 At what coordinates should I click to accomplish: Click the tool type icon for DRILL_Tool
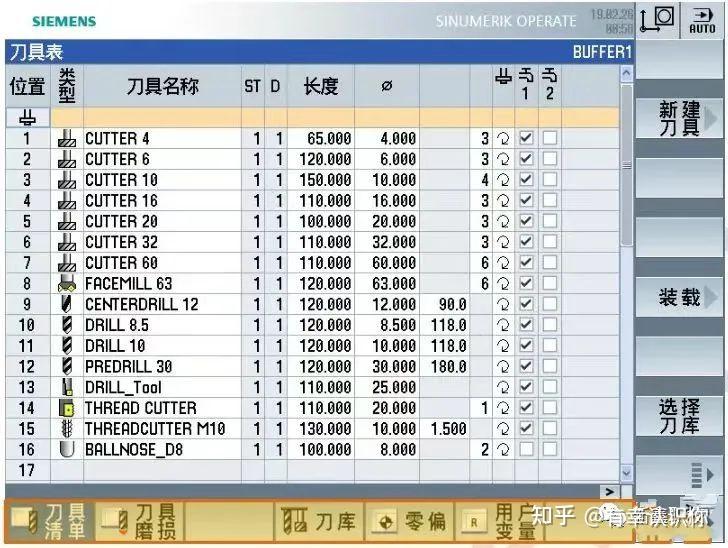(x=67, y=387)
